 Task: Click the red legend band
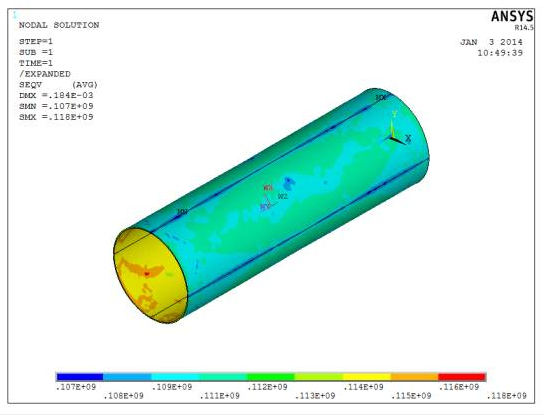tap(462, 377)
